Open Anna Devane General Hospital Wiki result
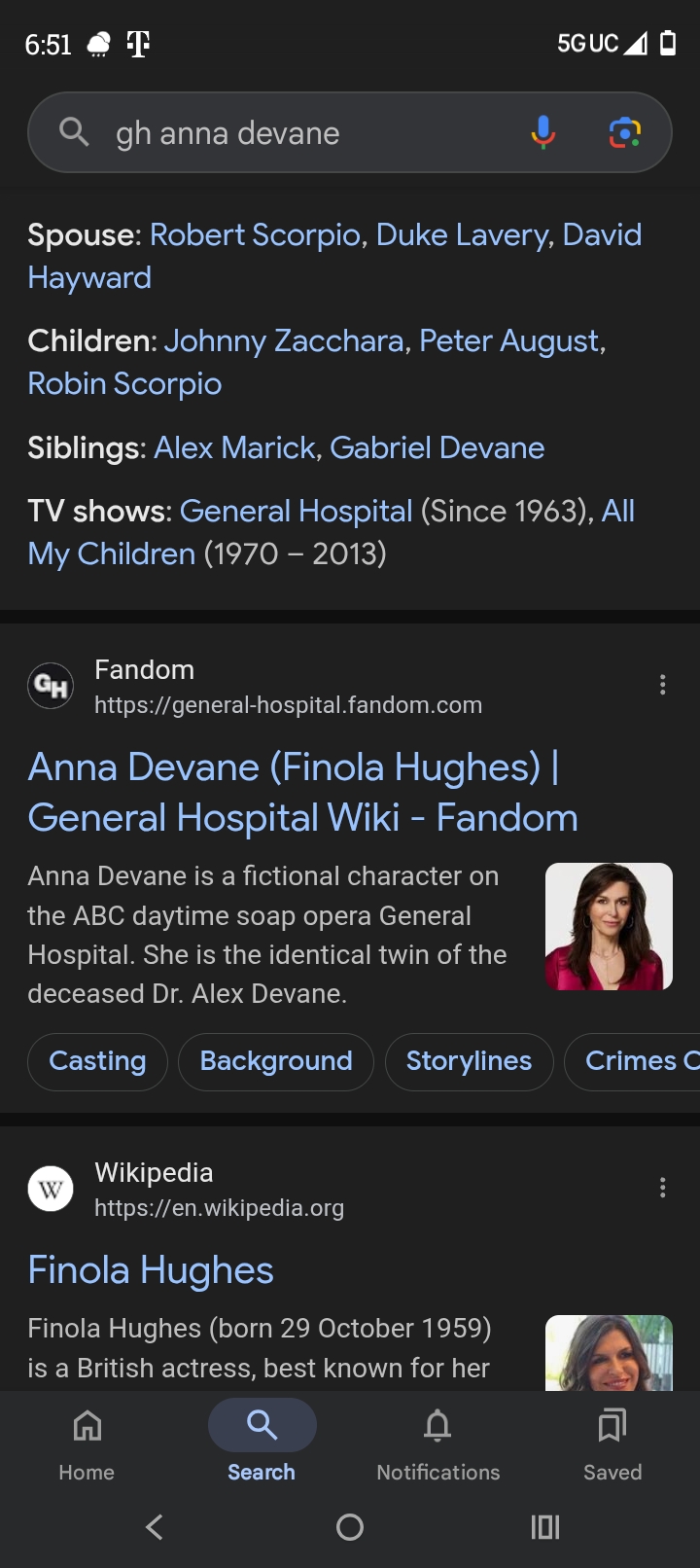 tap(302, 792)
